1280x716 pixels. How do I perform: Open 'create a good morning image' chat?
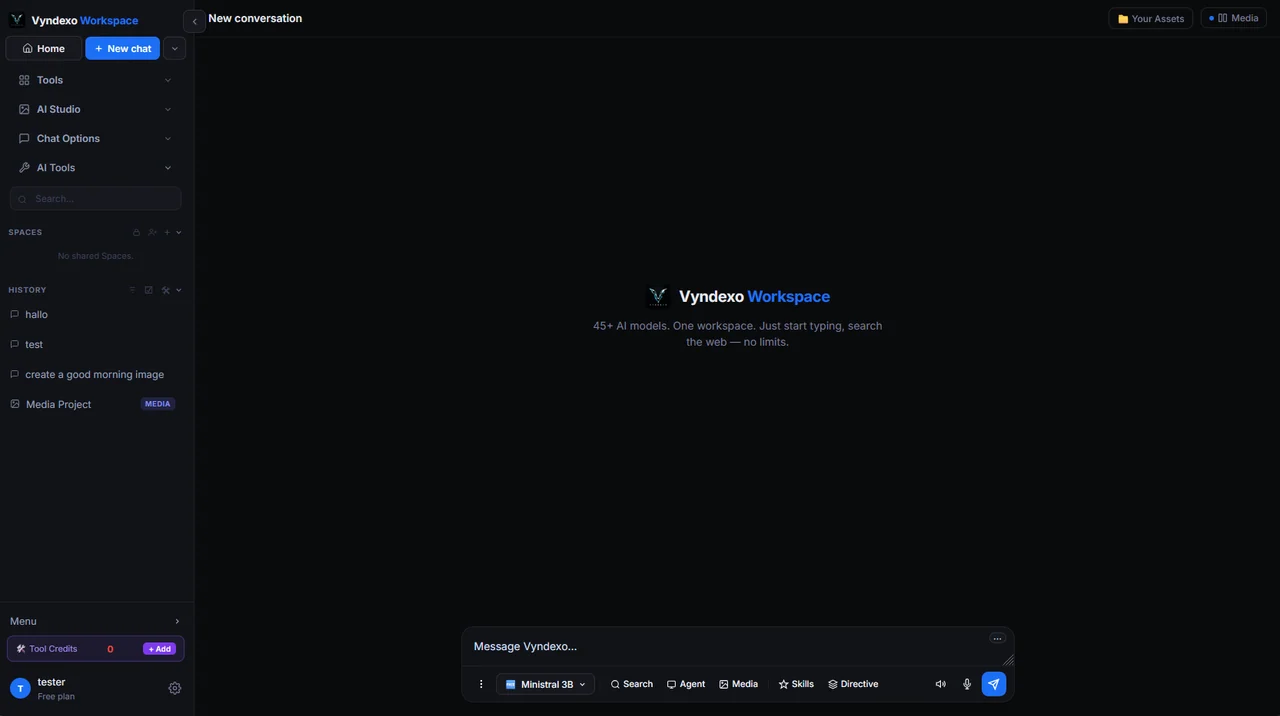click(x=96, y=374)
